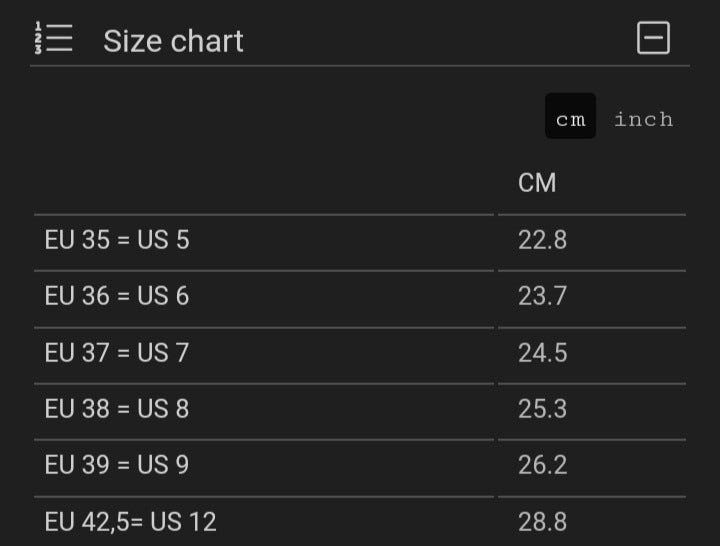Image resolution: width=720 pixels, height=546 pixels.
Task: Click the 23.7 measurement value
Action: [542, 296]
